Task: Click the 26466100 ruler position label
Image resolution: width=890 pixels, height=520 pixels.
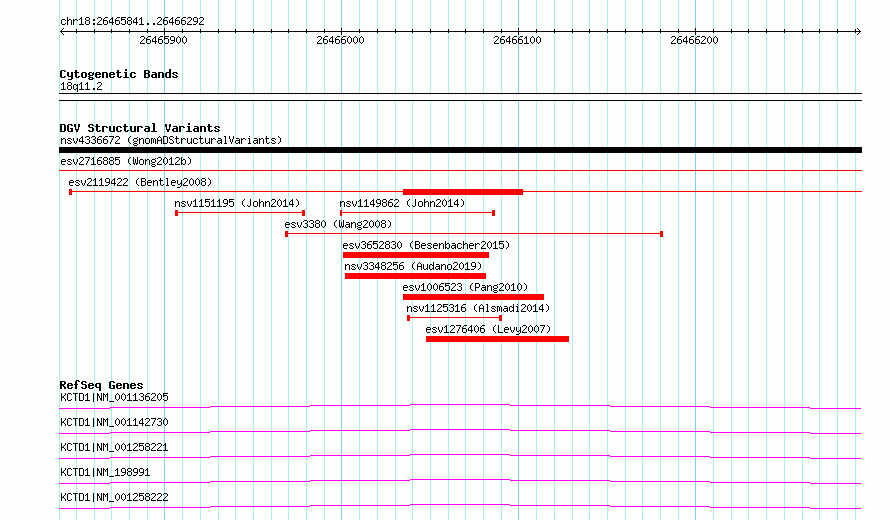Action: 517,40
